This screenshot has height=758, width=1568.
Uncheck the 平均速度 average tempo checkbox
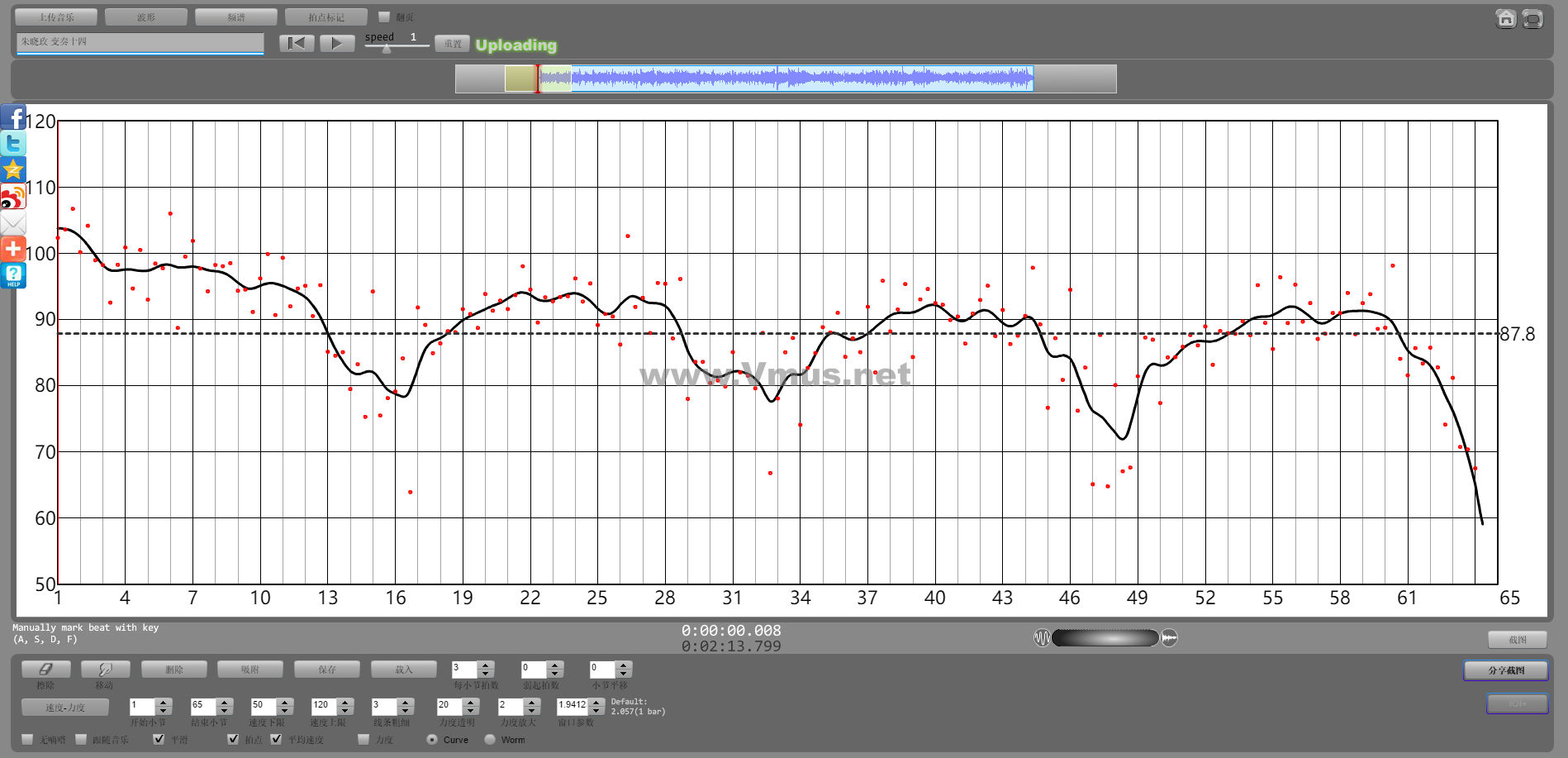tap(276, 739)
